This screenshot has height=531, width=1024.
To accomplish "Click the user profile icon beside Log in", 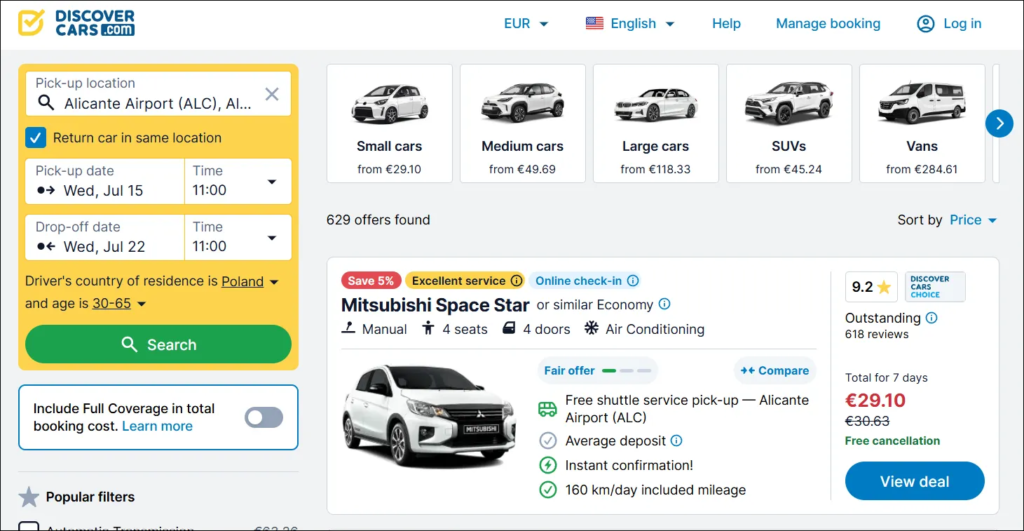I will tap(925, 24).
